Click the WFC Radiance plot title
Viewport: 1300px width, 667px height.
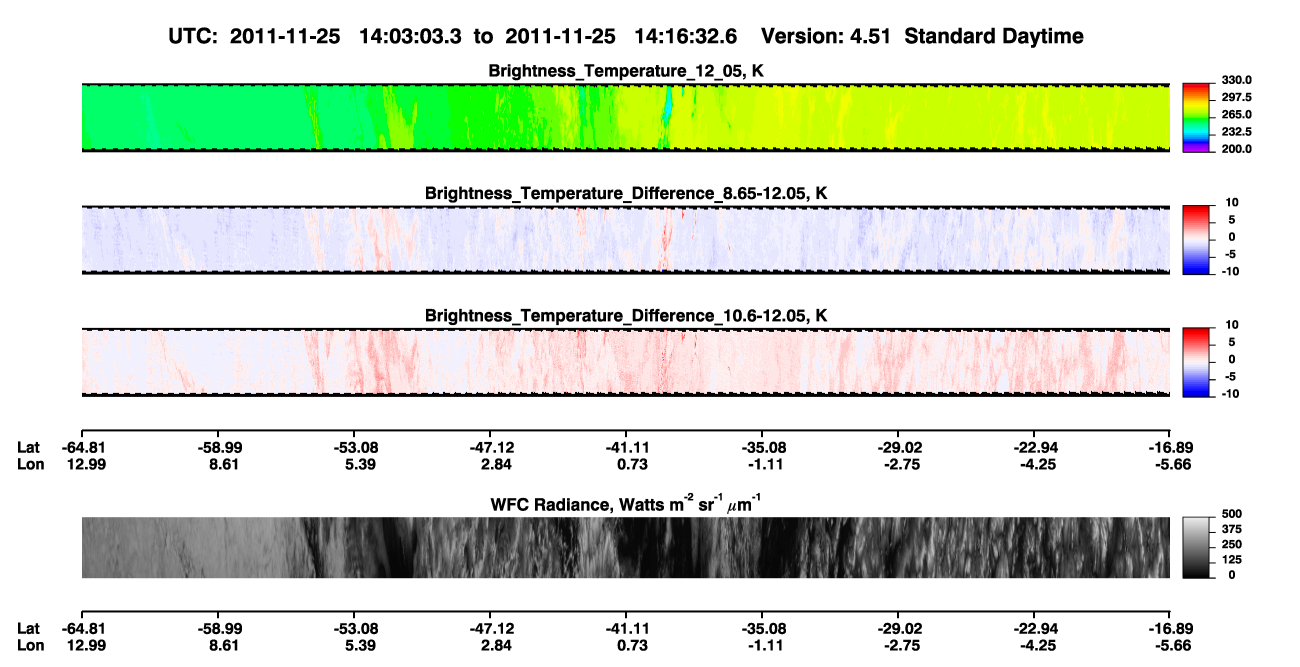[626, 503]
